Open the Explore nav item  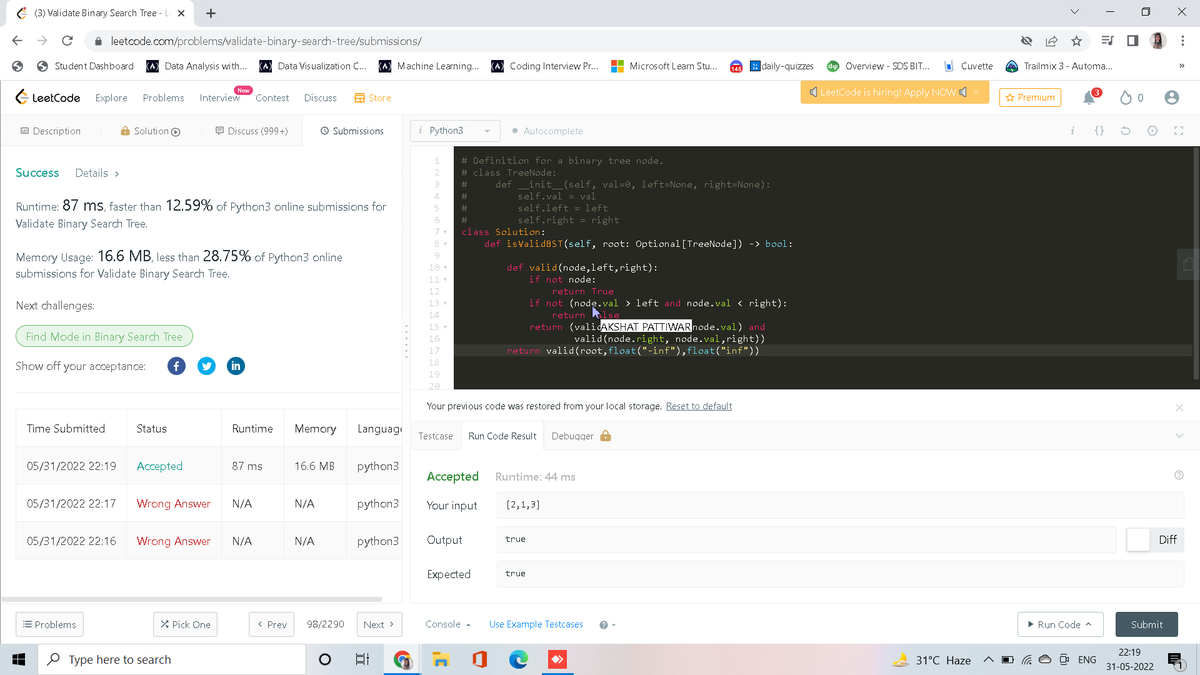point(111,98)
